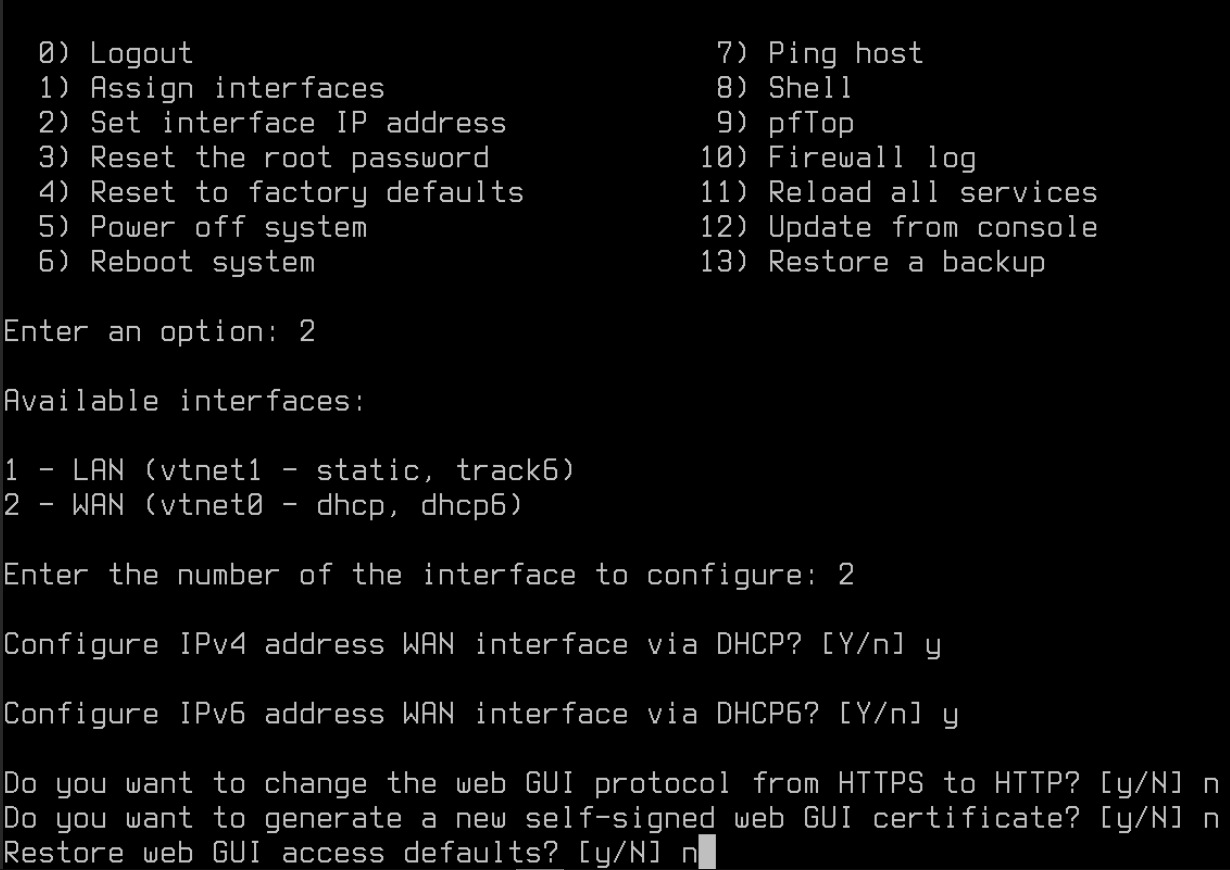Image resolution: width=1230 pixels, height=870 pixels.
Task: Click the Firewall log option
Action: [x=870, y=158]
